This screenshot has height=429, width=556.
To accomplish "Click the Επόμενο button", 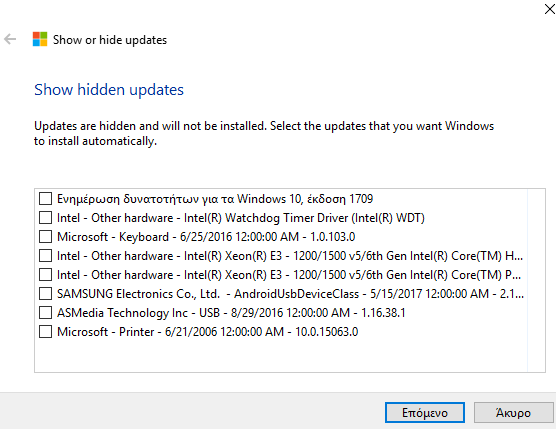I will point(425,413).
